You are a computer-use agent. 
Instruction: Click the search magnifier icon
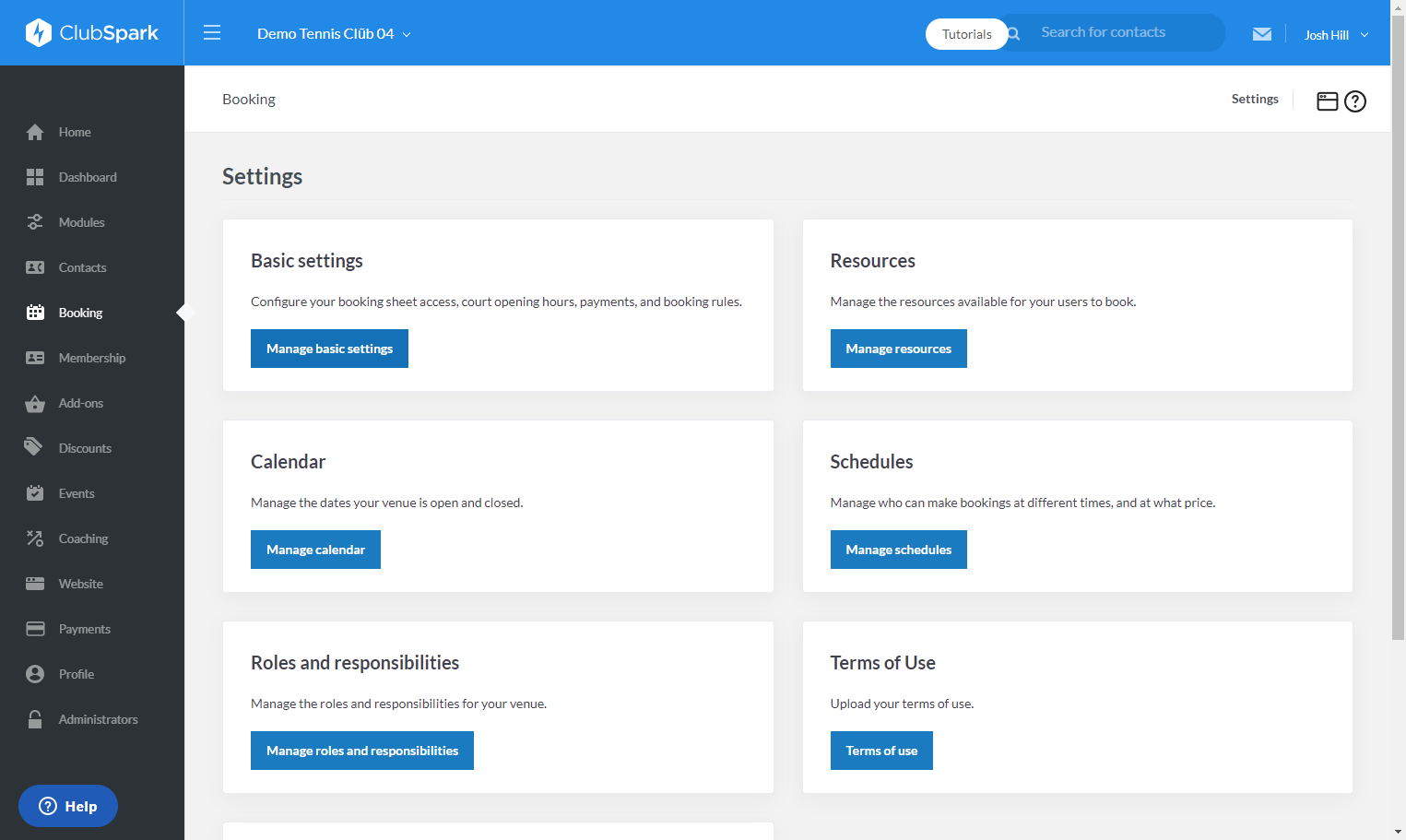(1014, 33)
